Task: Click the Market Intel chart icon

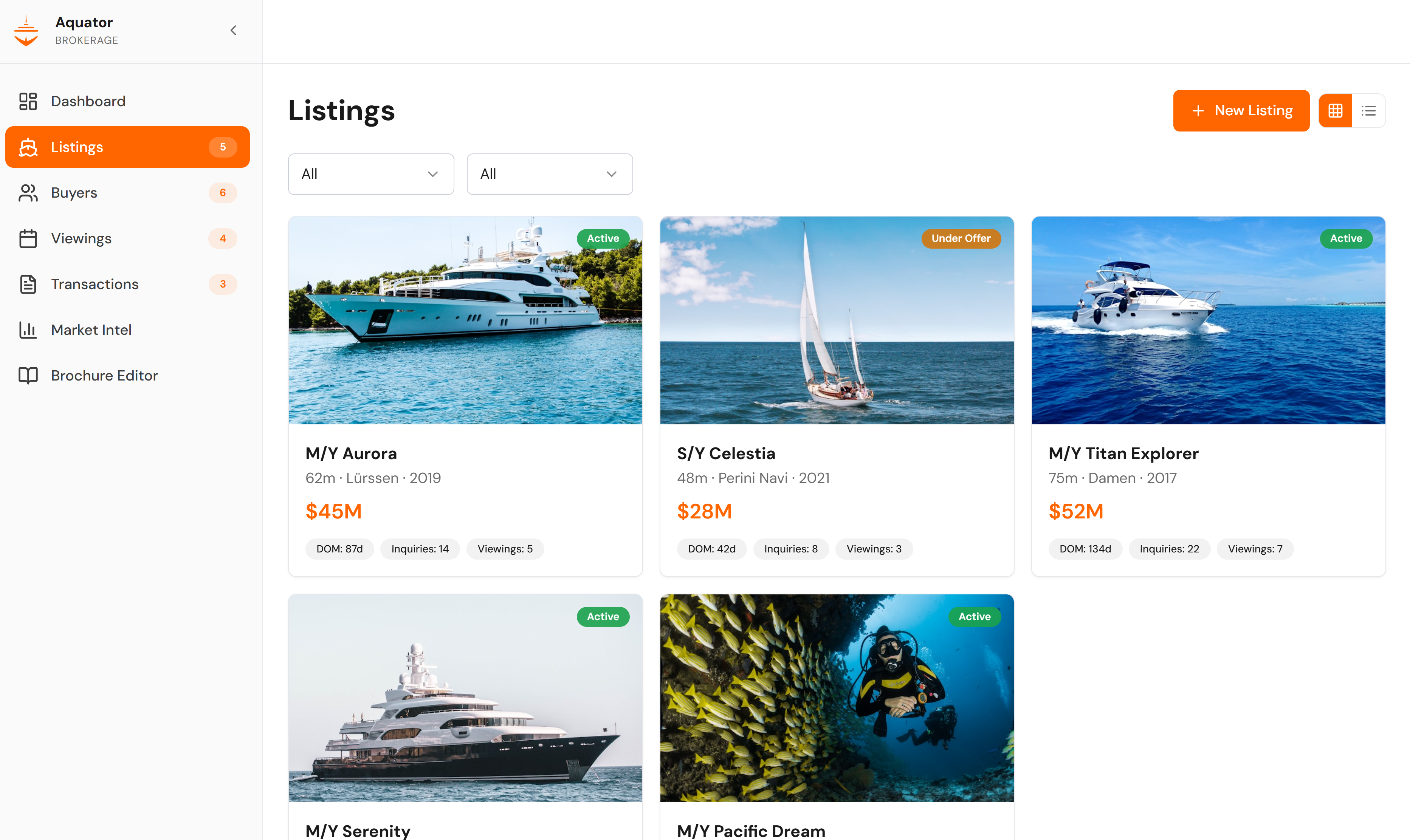Action: pos(28,330)
